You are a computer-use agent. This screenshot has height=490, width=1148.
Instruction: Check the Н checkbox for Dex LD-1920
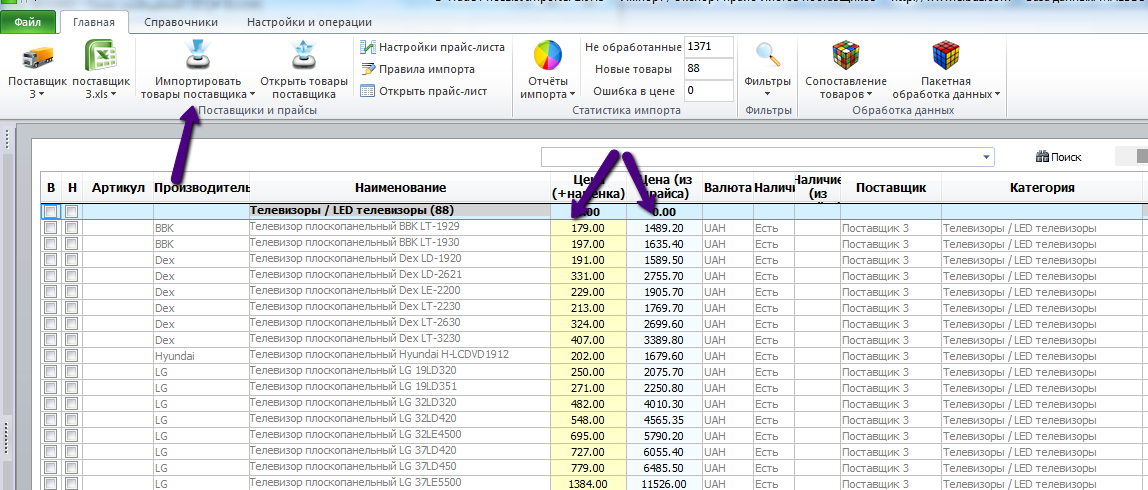pos(71,260)
